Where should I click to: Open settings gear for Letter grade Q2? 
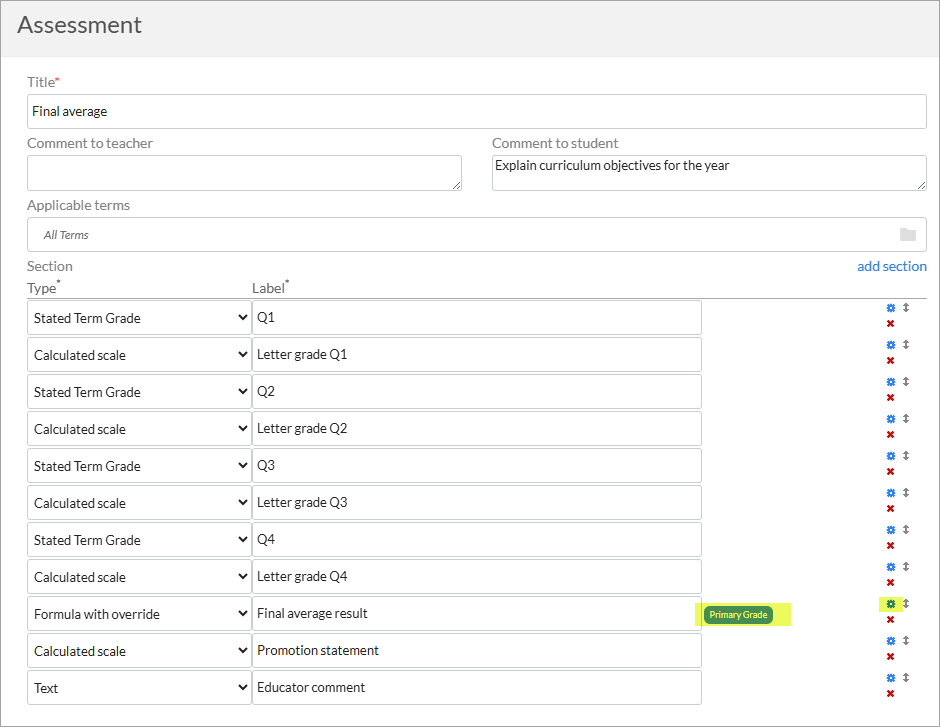(891, 419)
